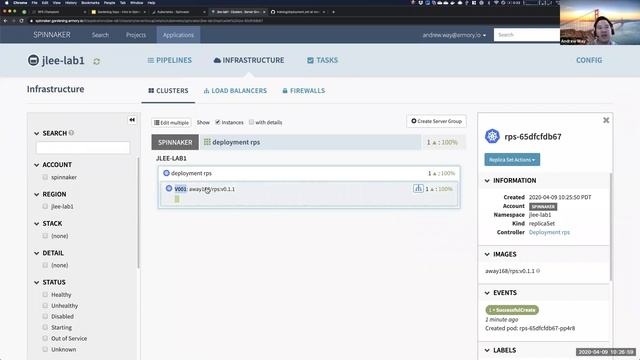The height and width of the screenshot is (360, 640).
Task: Collapse the filter sidebar with the double-arrow icon
Action: coord(132,120)
